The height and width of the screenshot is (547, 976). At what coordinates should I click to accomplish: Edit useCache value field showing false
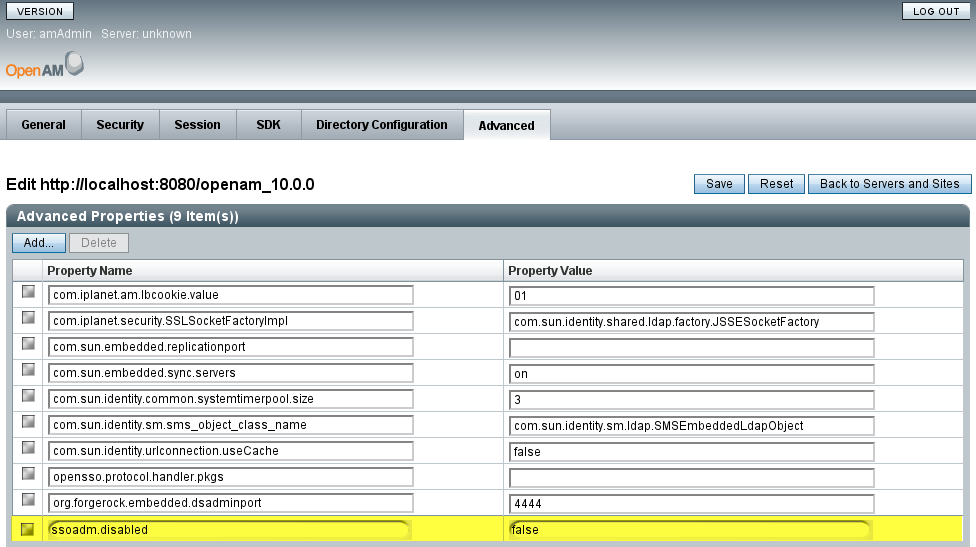click(x=692, y=452)
